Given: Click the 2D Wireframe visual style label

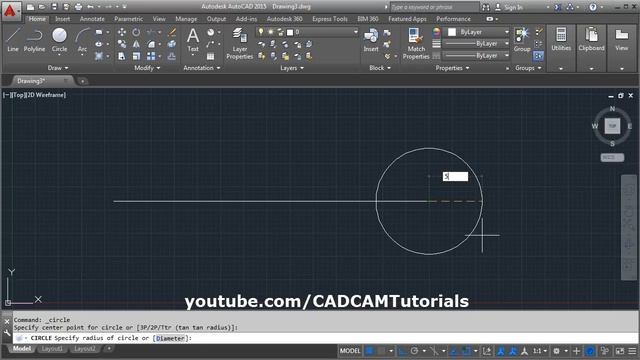Looking at the screenshot, I should coord(46,95).
